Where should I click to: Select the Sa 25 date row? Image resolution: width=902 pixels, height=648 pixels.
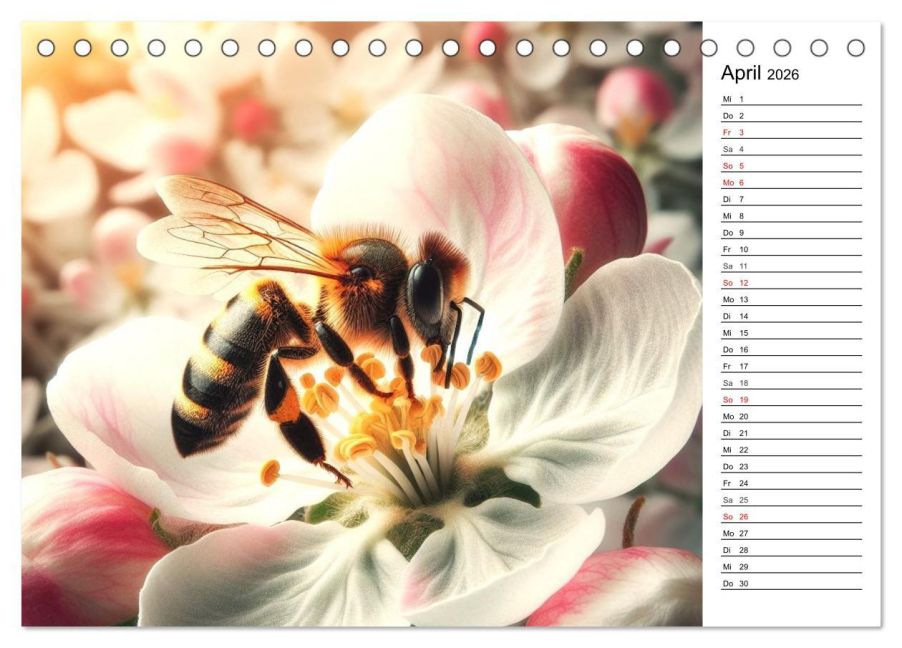click(x=791, y=500)
